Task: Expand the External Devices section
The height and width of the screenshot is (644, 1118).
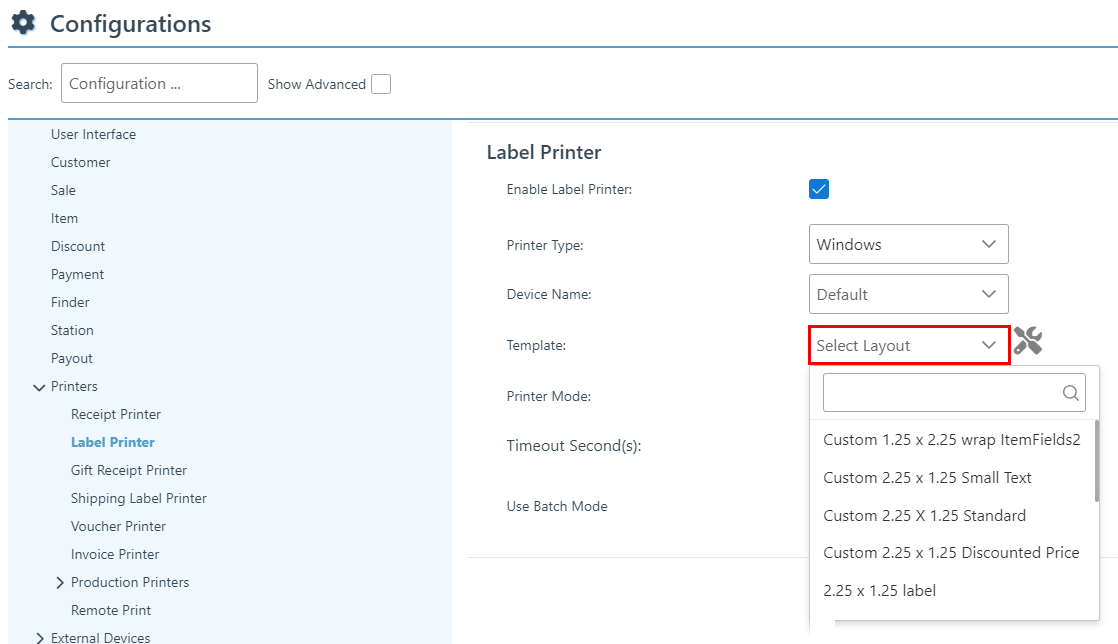Action: (39, 637)
